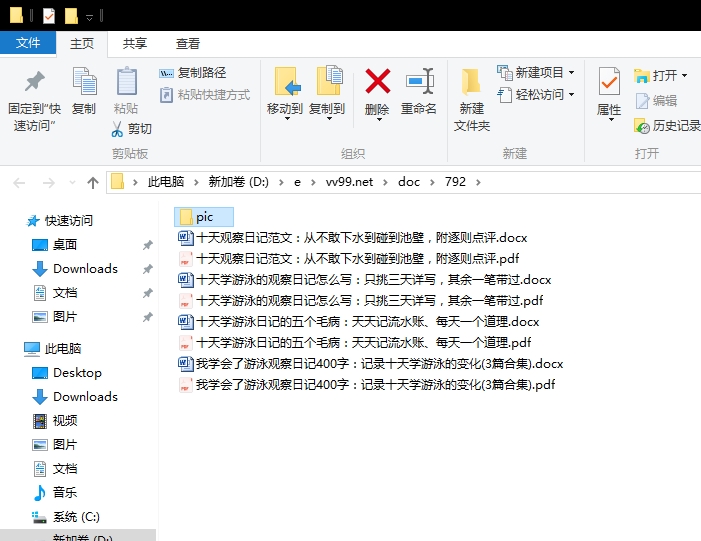Click the doc breadcrumb segment
The image size is (701, 541).
pos(409,182)
